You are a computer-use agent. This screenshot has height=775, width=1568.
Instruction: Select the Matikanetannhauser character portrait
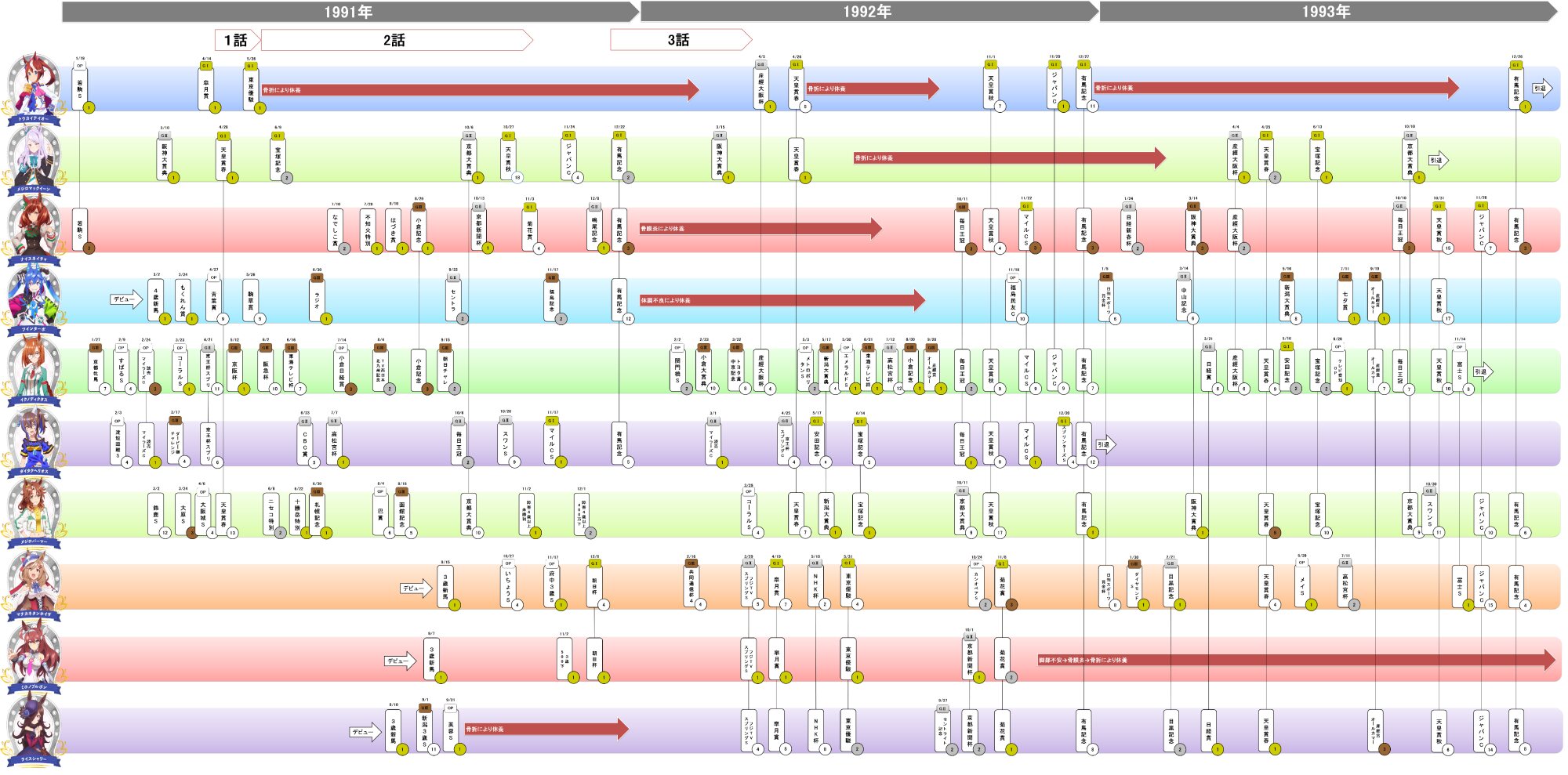click(x=34, y=582)
